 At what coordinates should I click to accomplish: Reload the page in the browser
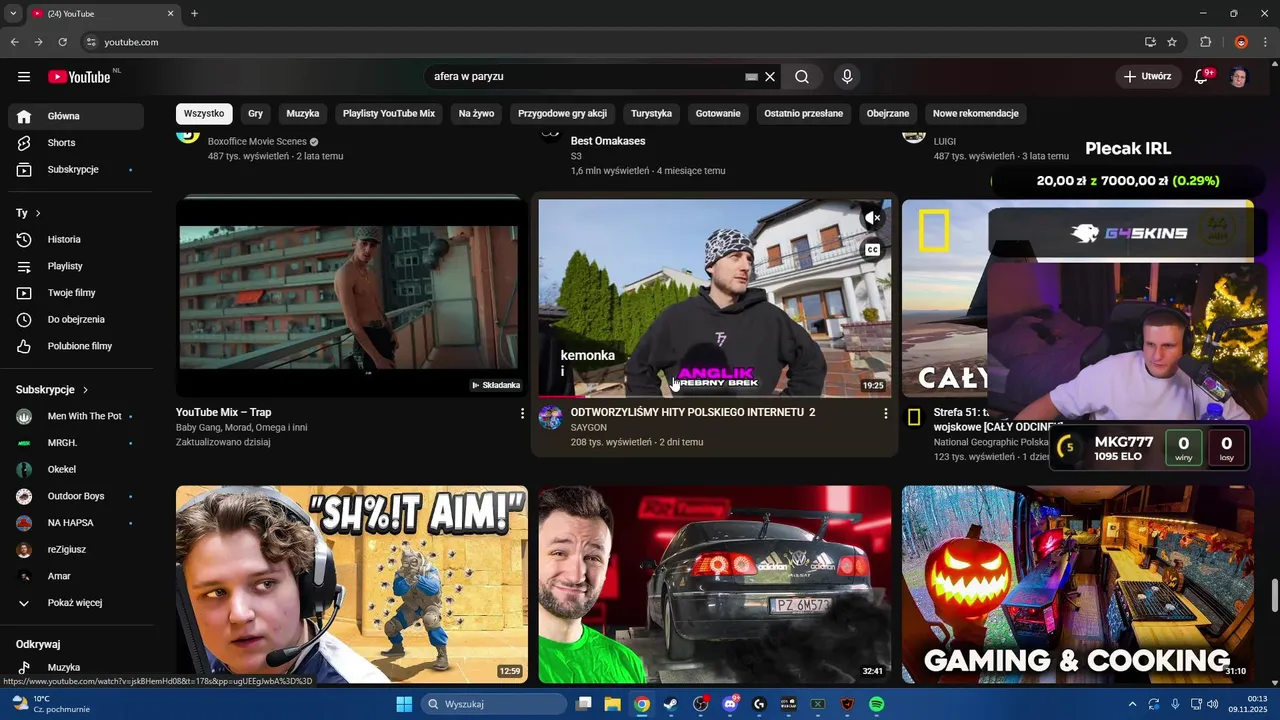pyautogui.click(x=62, y=42)
